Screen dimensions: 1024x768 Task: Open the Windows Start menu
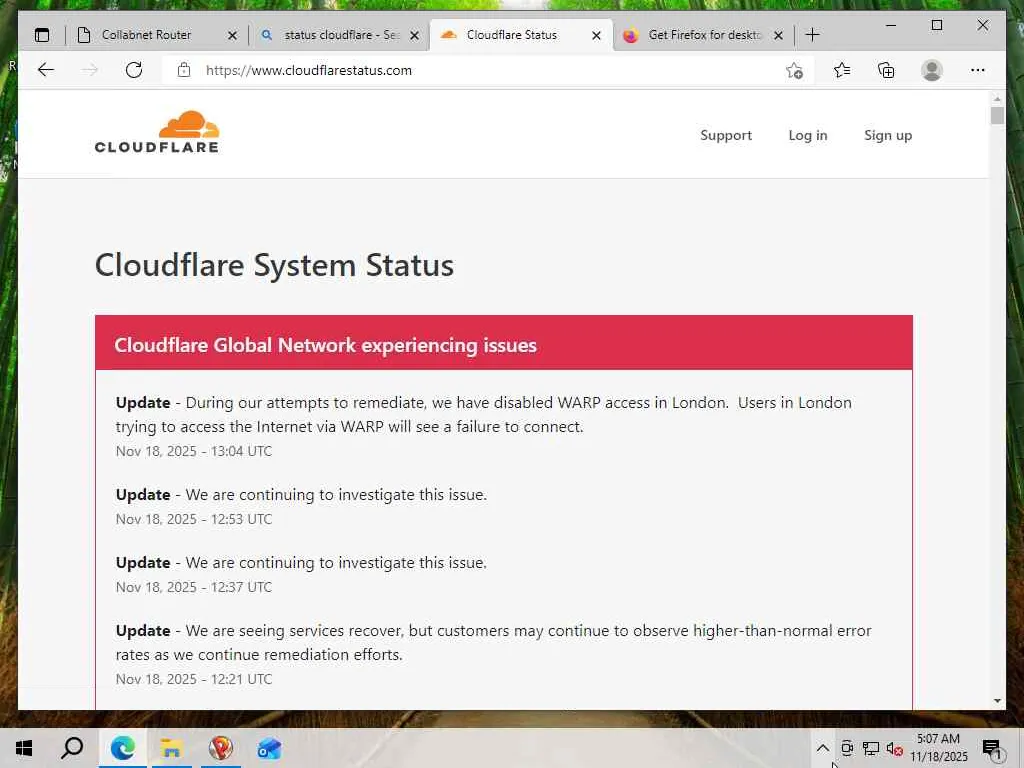(24, 748)
